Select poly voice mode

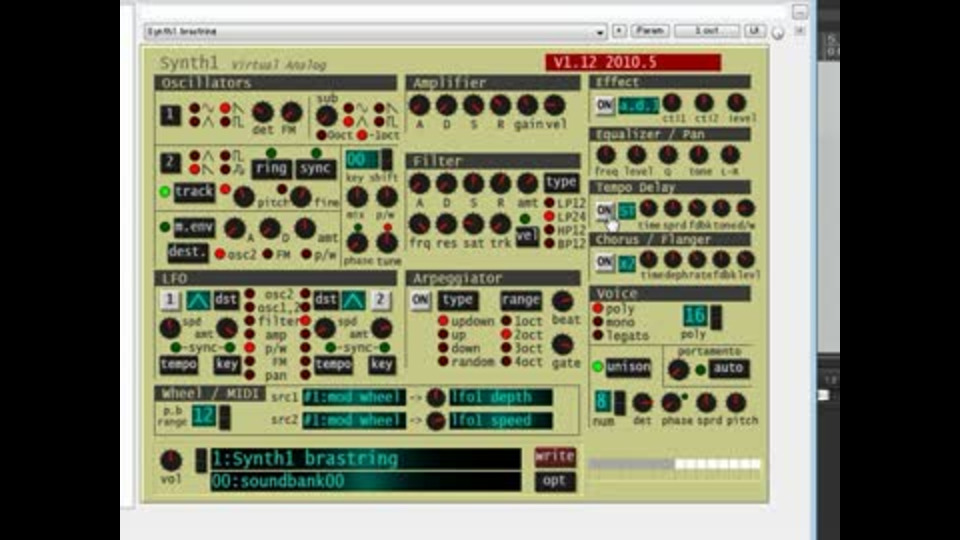pyautogui.click(x=598, y=309)
